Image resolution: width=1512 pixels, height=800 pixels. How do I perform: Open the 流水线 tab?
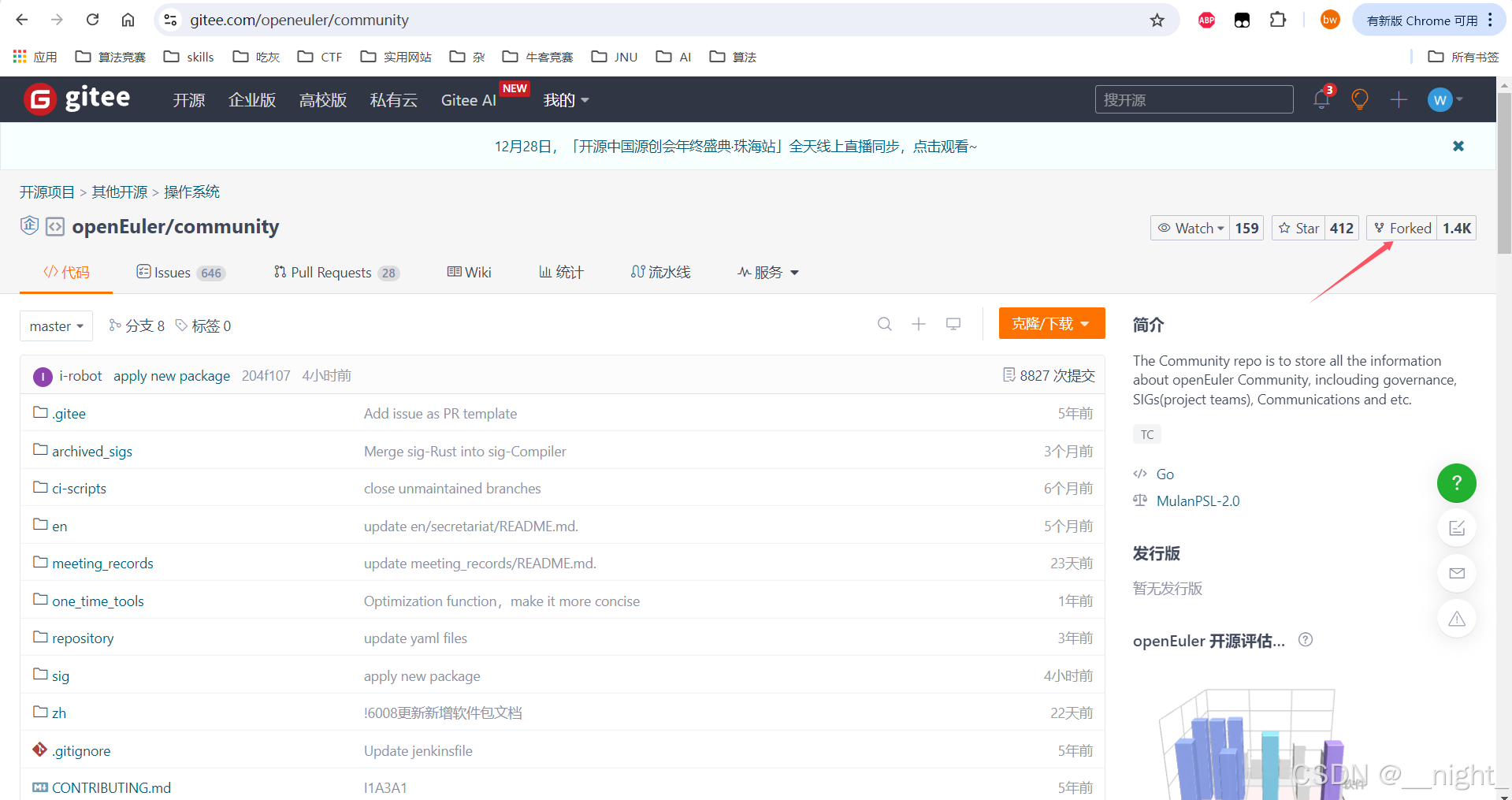660,272
